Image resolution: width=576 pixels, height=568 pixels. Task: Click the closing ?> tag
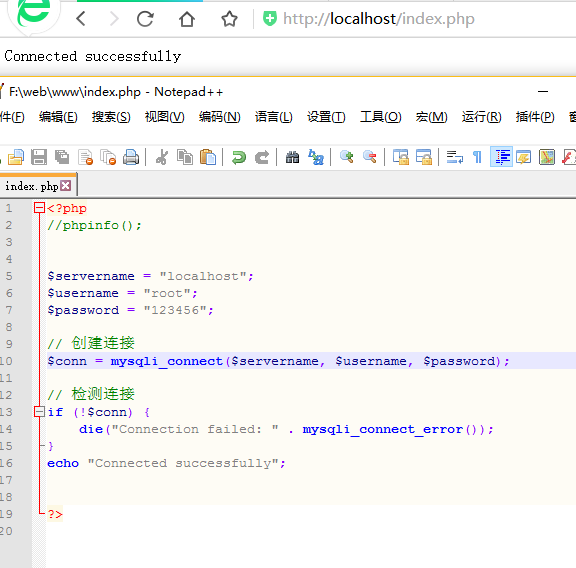pos(55,514)
